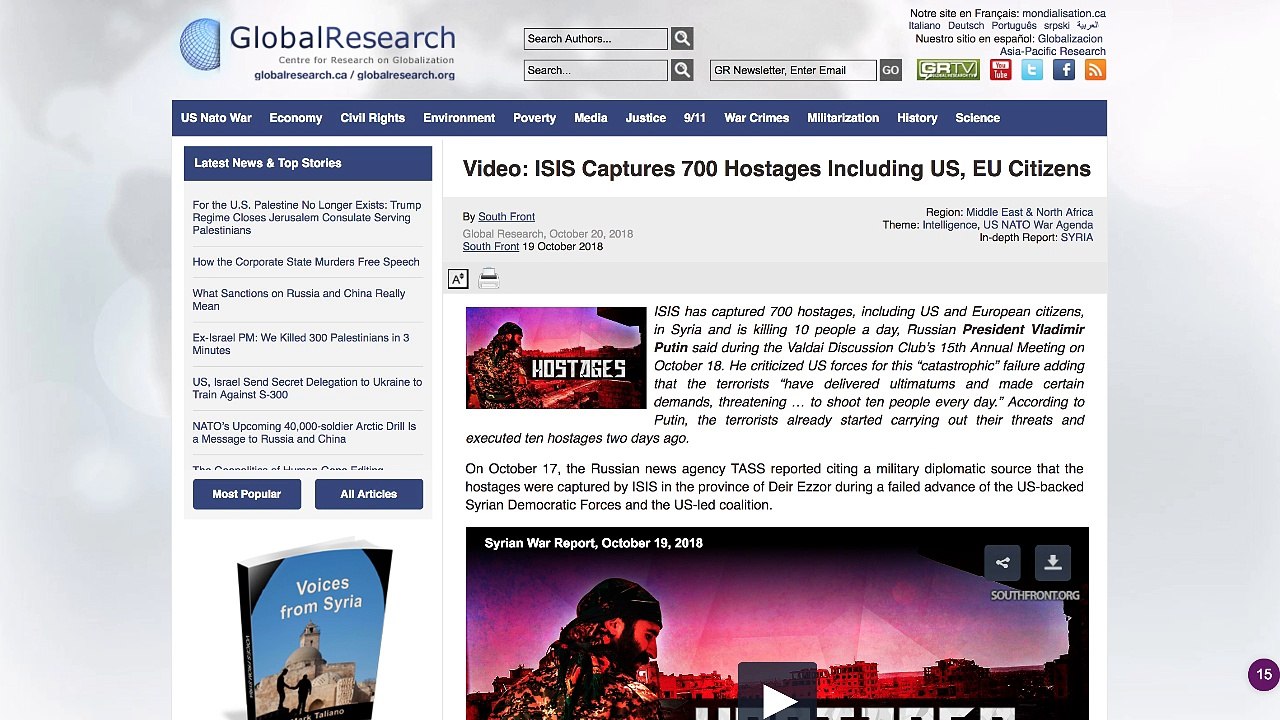This screenshot has height=720, width=1280.
Task: Open Ex-Israel PM Killed 300 Palestinians story
Action: (301, 344)
